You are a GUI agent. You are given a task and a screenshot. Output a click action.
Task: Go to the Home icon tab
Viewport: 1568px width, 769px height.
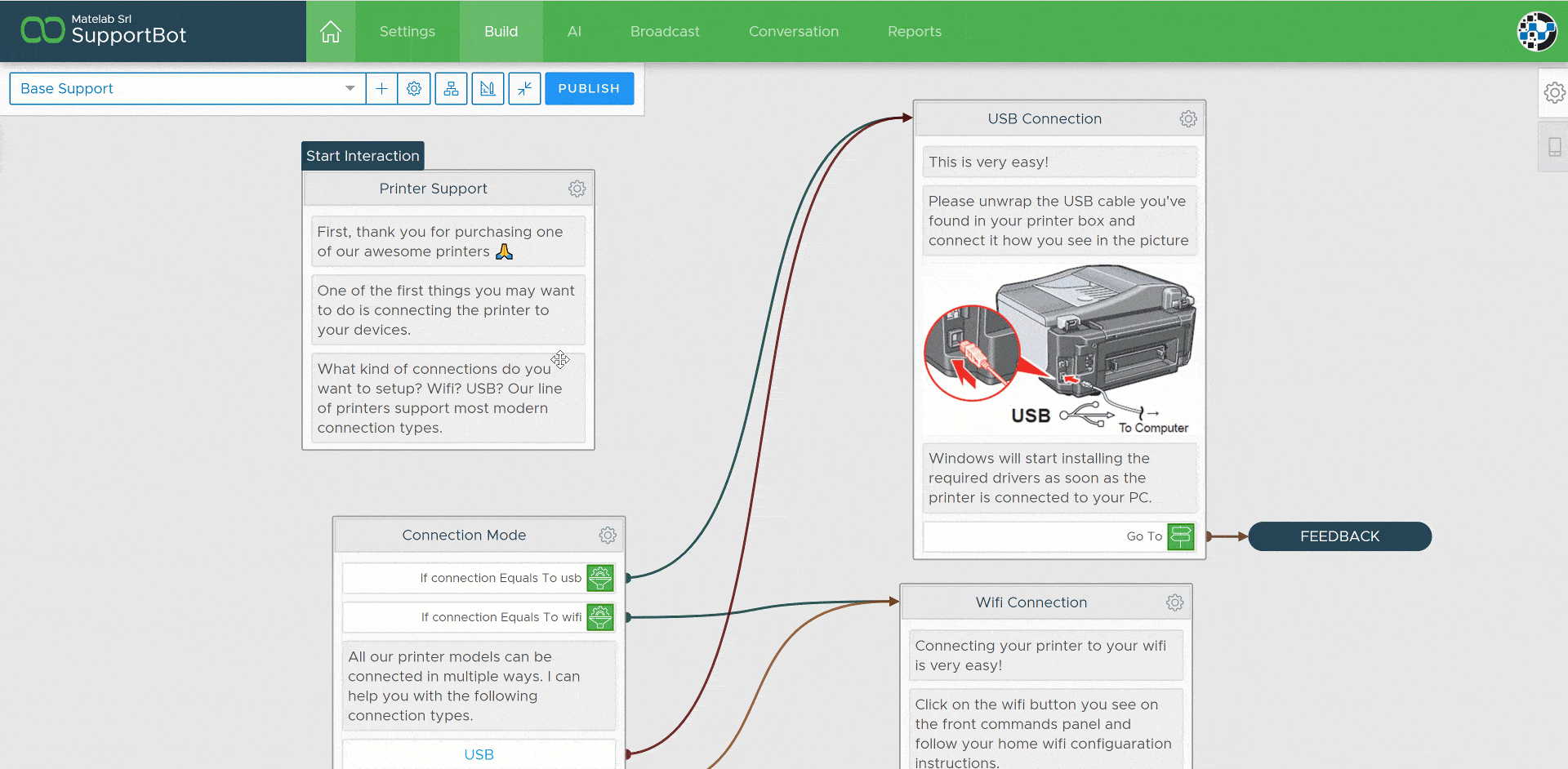coord(331,31)
